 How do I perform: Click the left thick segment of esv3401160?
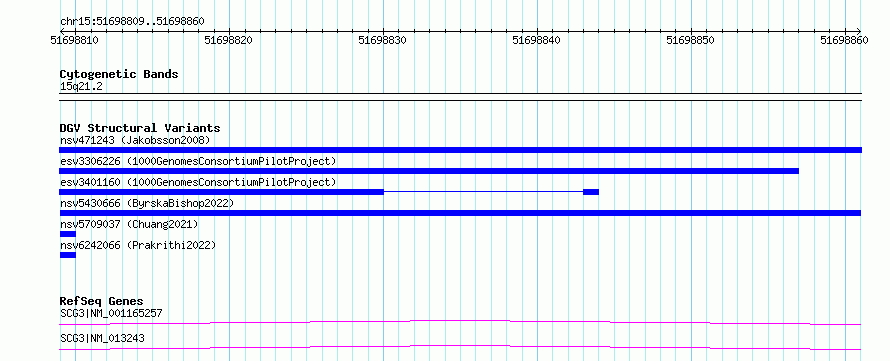[222, 192]
